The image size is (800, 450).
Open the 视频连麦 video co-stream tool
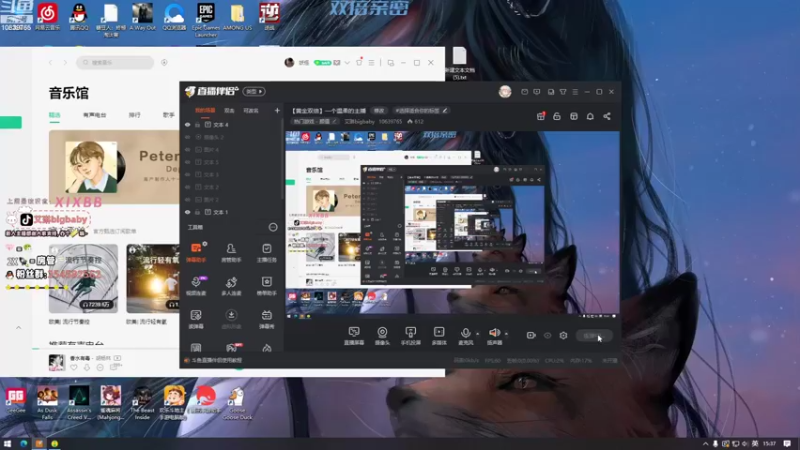coord(196,285)
